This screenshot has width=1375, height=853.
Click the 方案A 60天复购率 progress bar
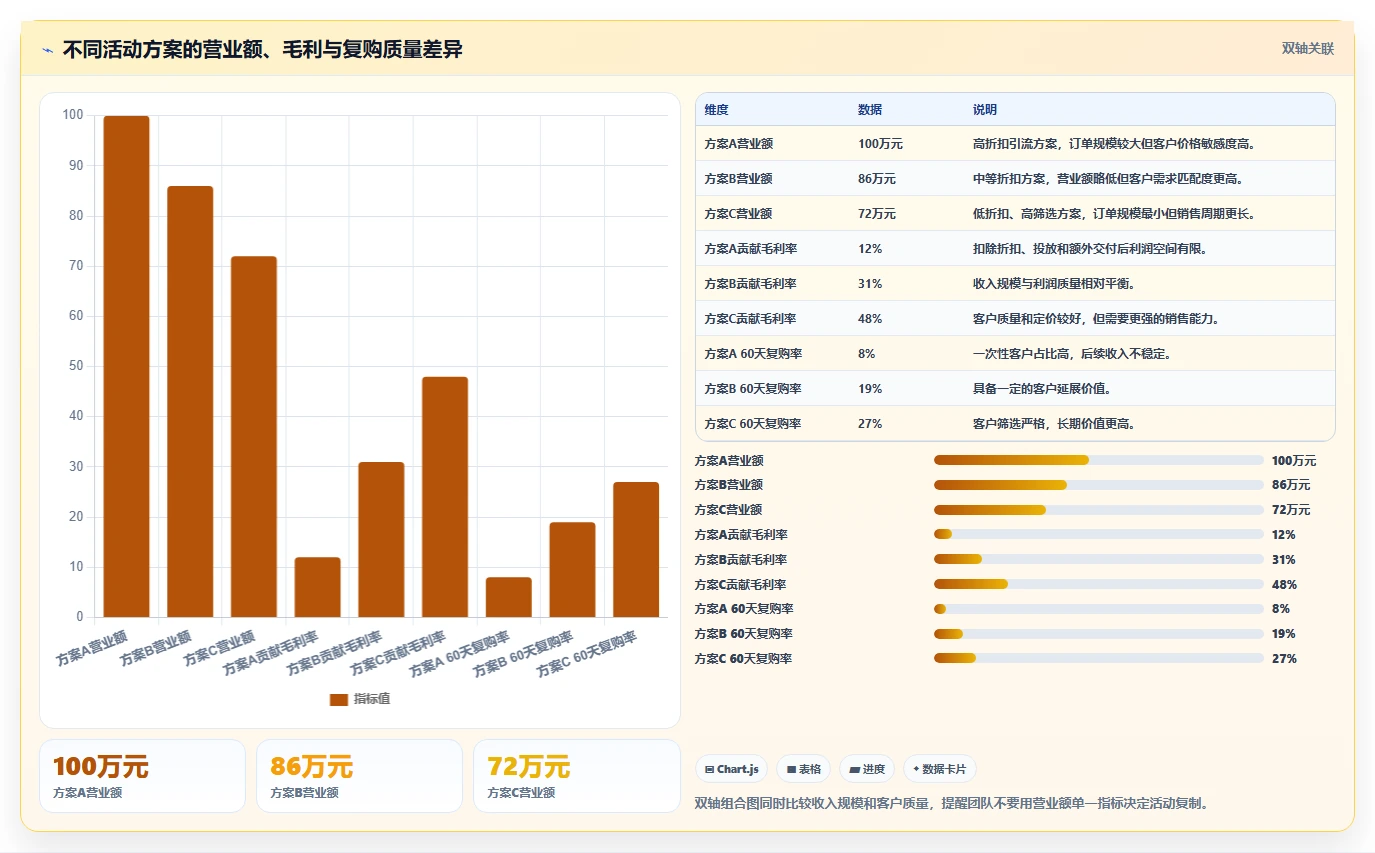(1099, 609)
